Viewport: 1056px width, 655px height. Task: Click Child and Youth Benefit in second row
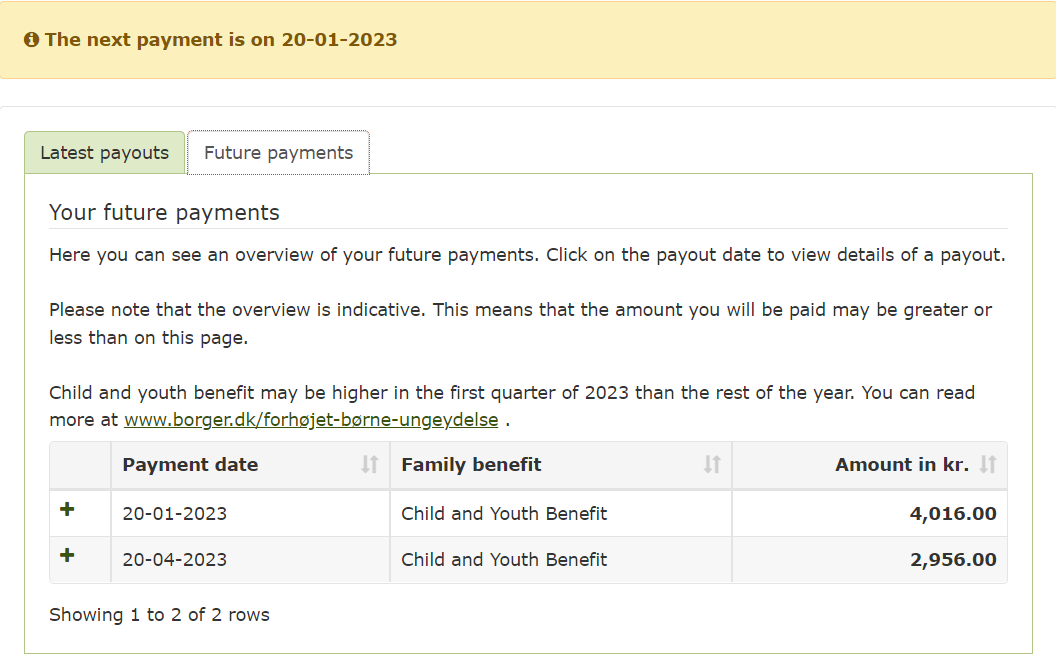point(504,559)
